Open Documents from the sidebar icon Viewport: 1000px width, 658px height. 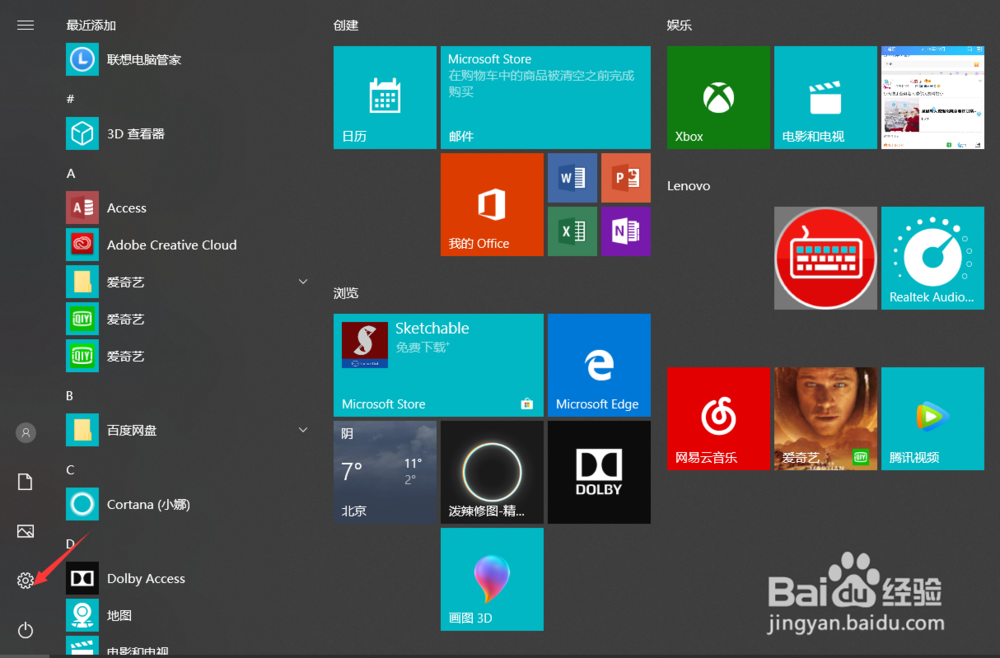point(26,482)
